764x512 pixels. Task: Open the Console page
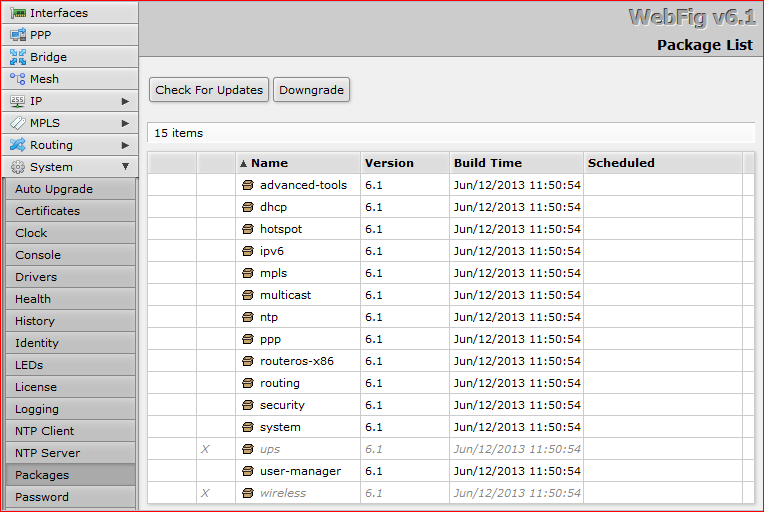[71, 255]
